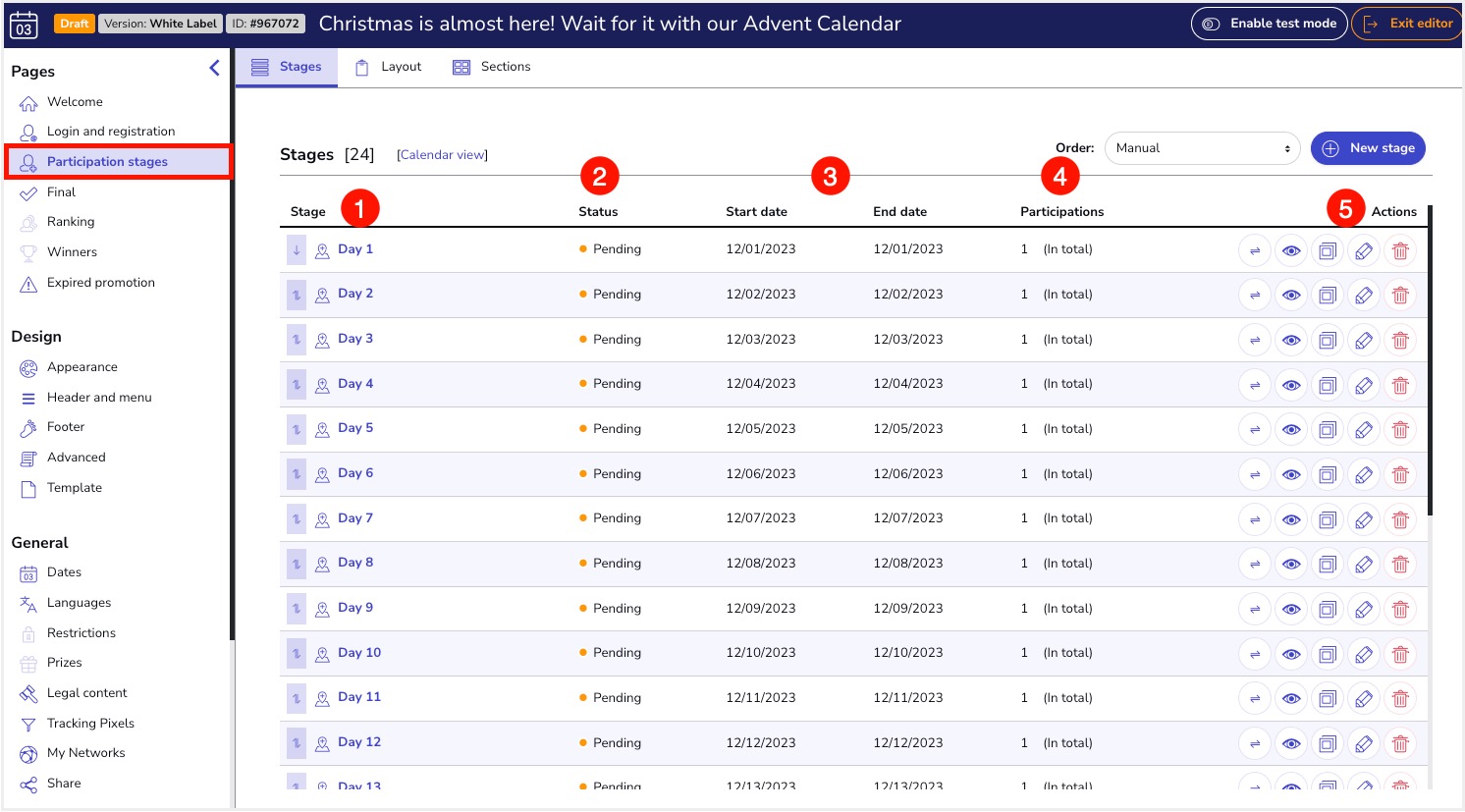1465x812 pixels.
Task: Duplicate the Day 3 stage with copy icon
Action: (x=1328, y=340)
